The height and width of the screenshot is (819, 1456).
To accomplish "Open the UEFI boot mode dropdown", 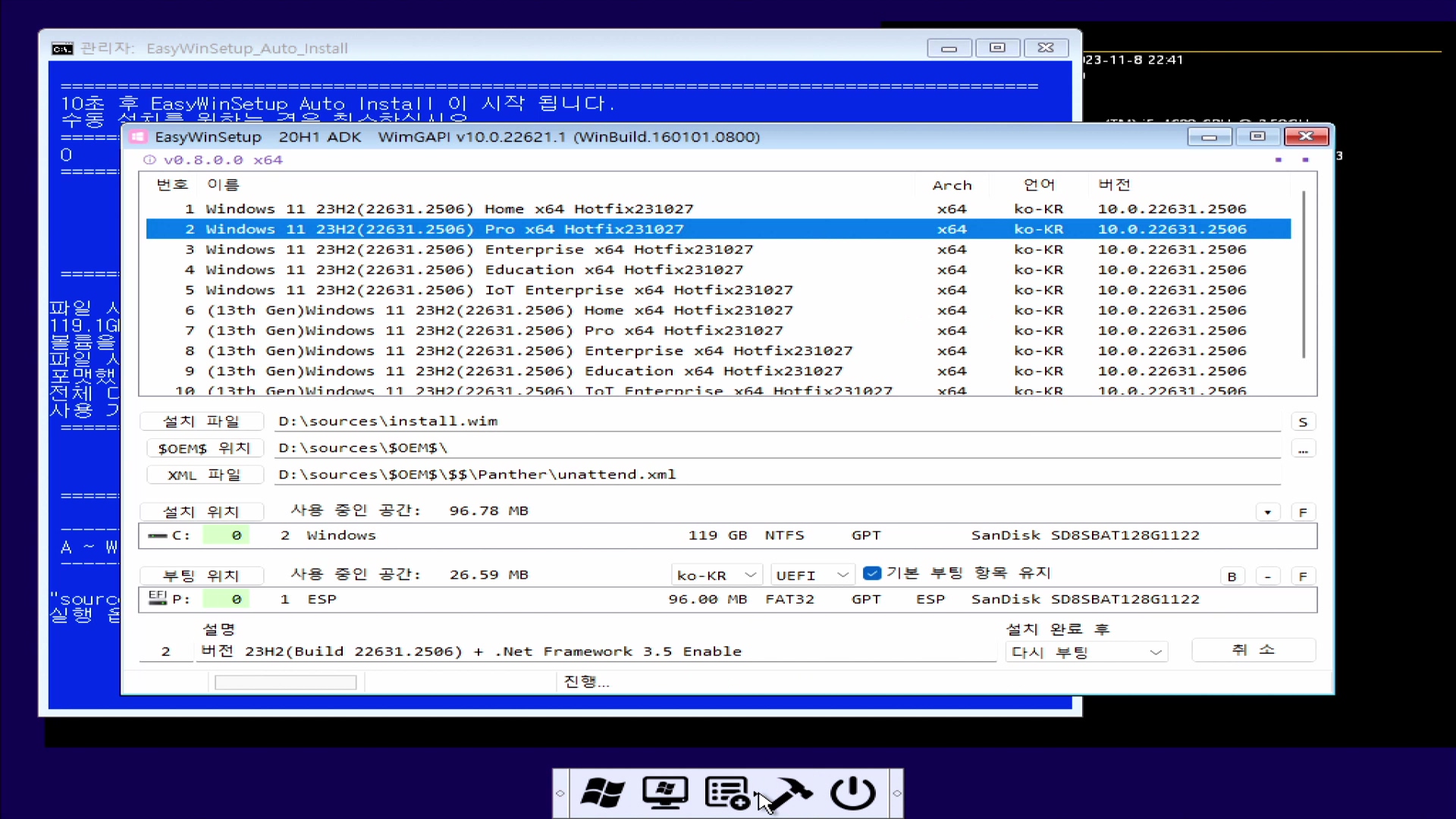I will [812, 576].
